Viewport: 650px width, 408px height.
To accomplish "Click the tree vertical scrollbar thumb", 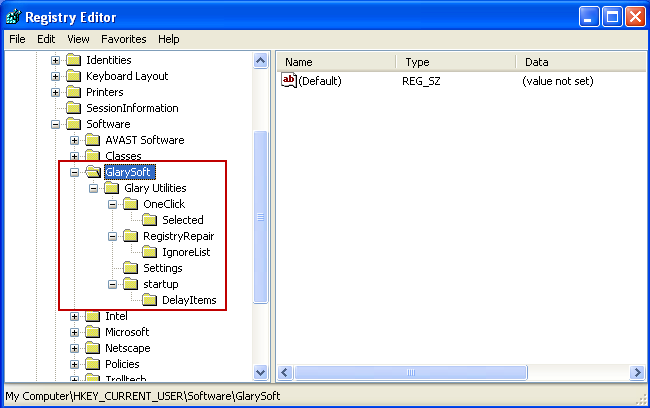I will click(x=260, y=217).
